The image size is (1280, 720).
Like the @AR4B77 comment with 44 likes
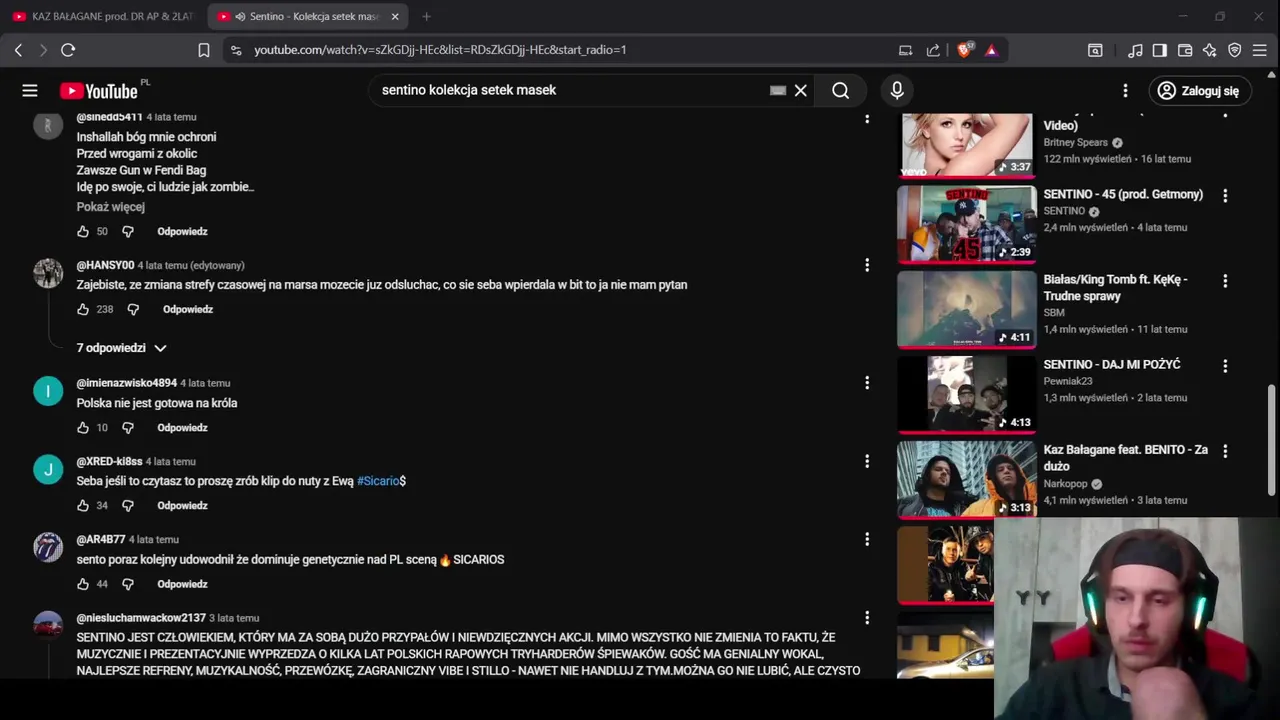point(83,584)
